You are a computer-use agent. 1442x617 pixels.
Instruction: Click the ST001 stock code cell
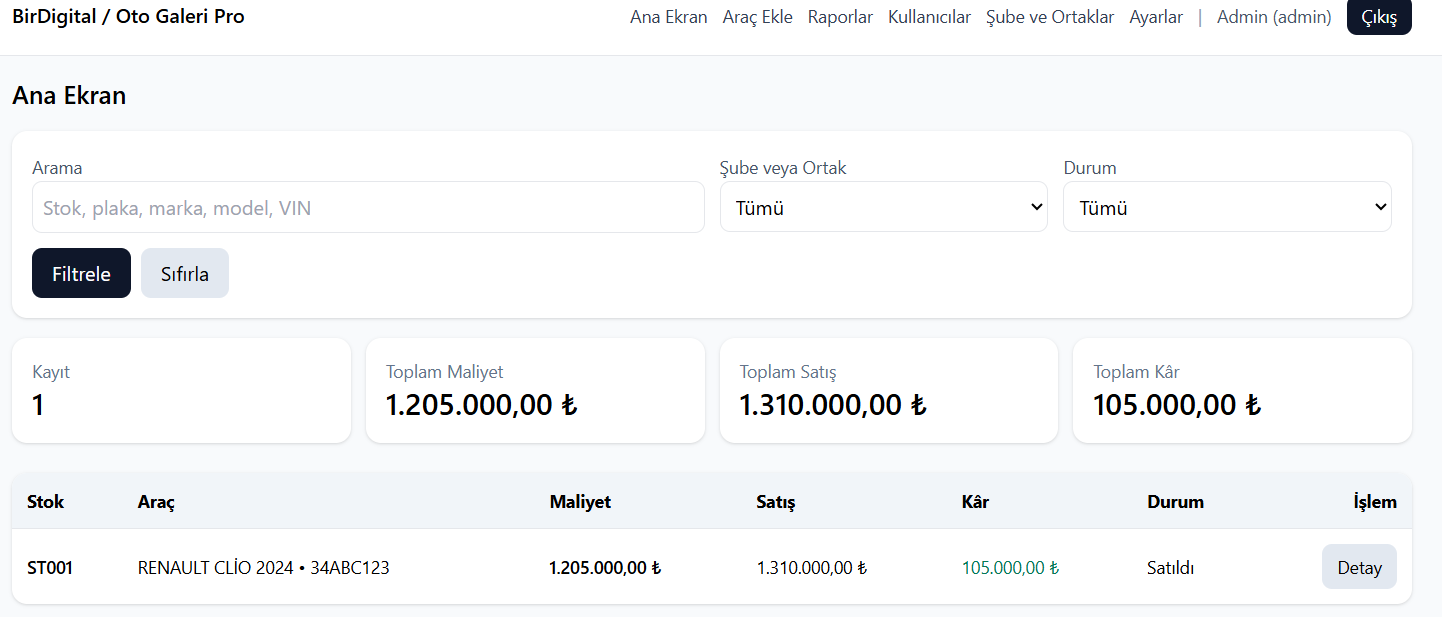(50, 568)
